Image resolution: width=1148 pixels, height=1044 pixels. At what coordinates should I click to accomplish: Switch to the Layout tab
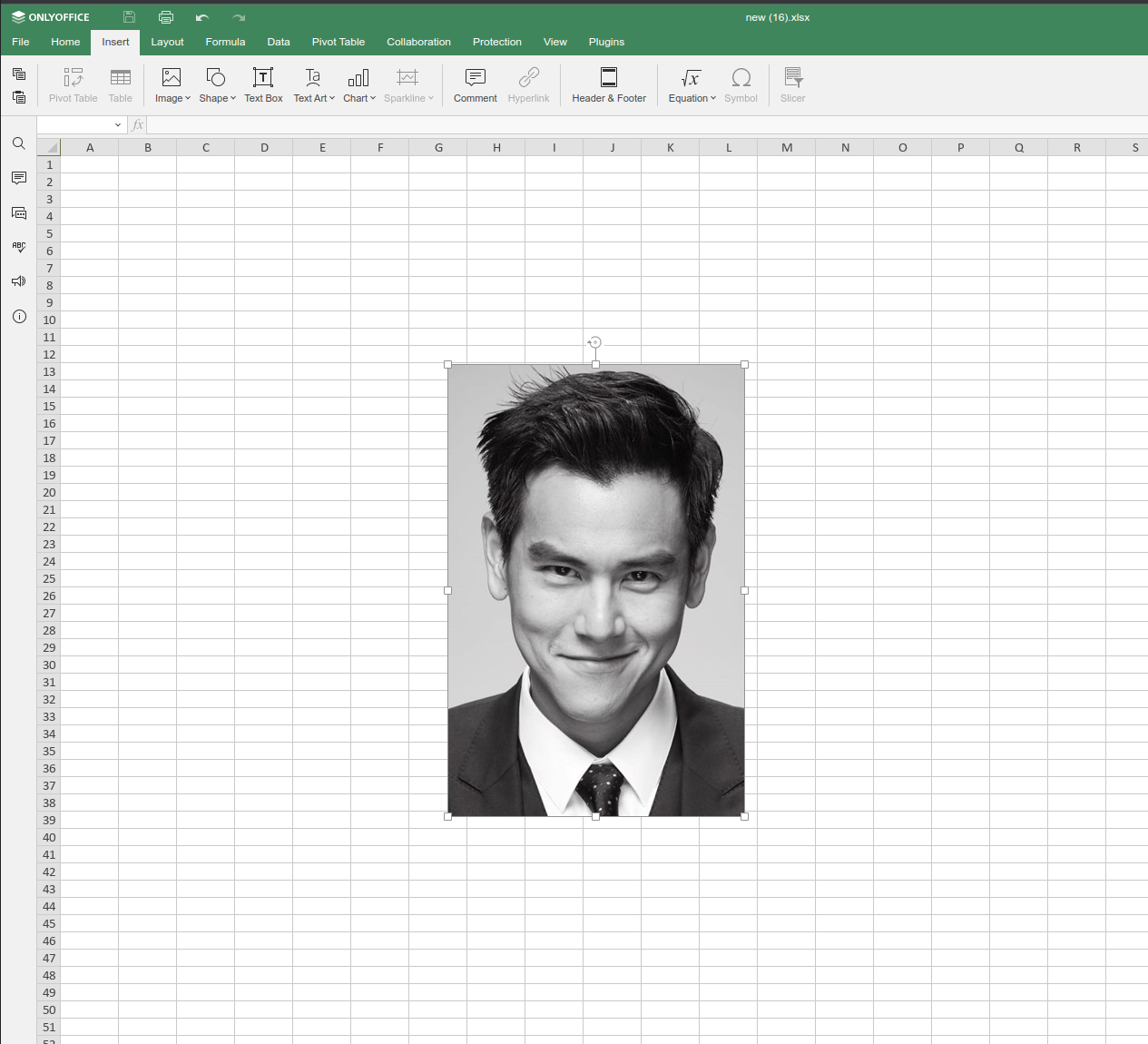coord(167,42)
